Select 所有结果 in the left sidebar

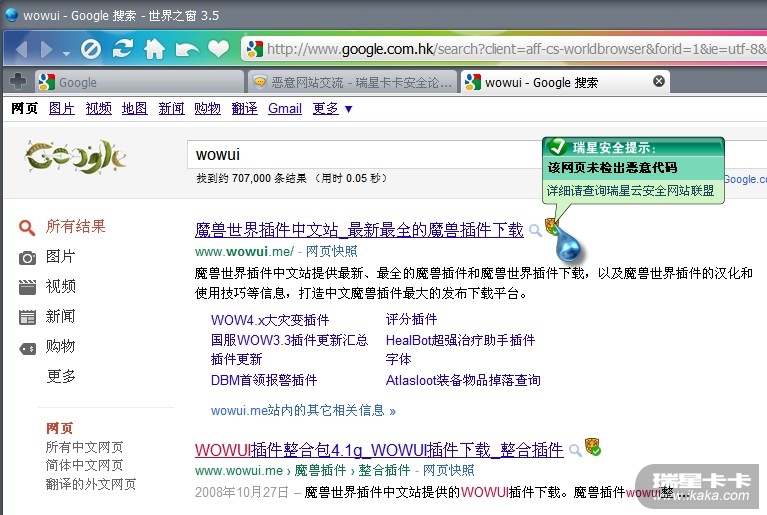pyautogui.click(x=75, y=226)
